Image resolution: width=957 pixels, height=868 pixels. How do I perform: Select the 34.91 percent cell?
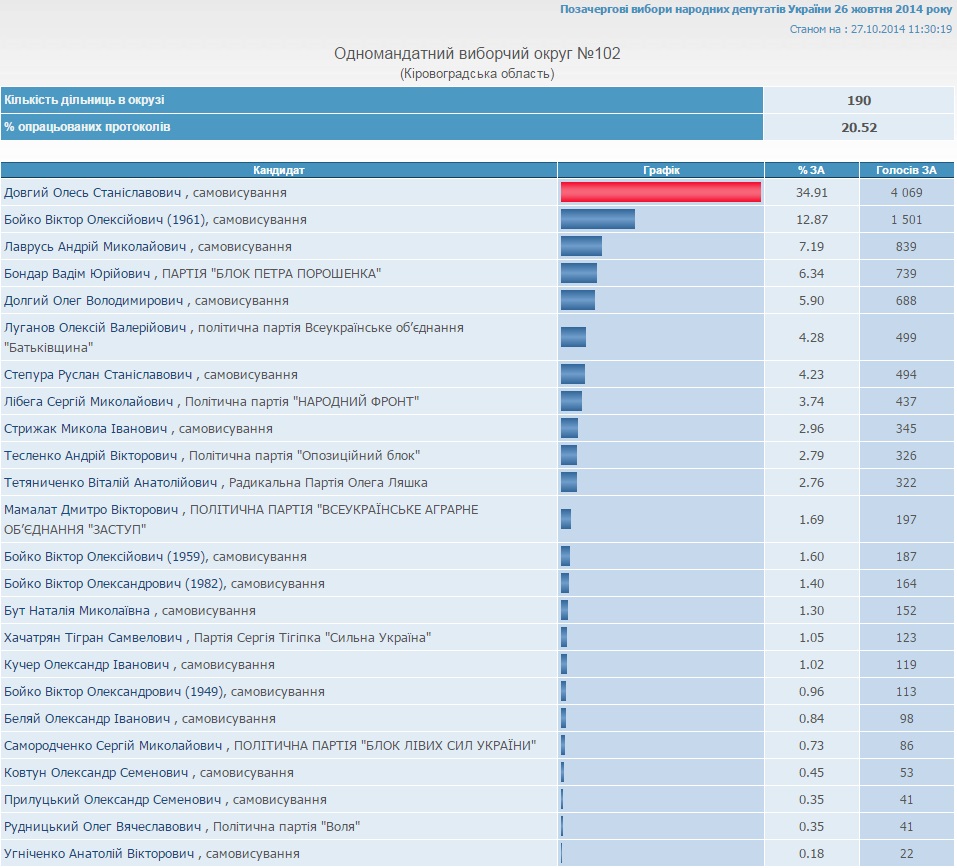coord(812,192)
